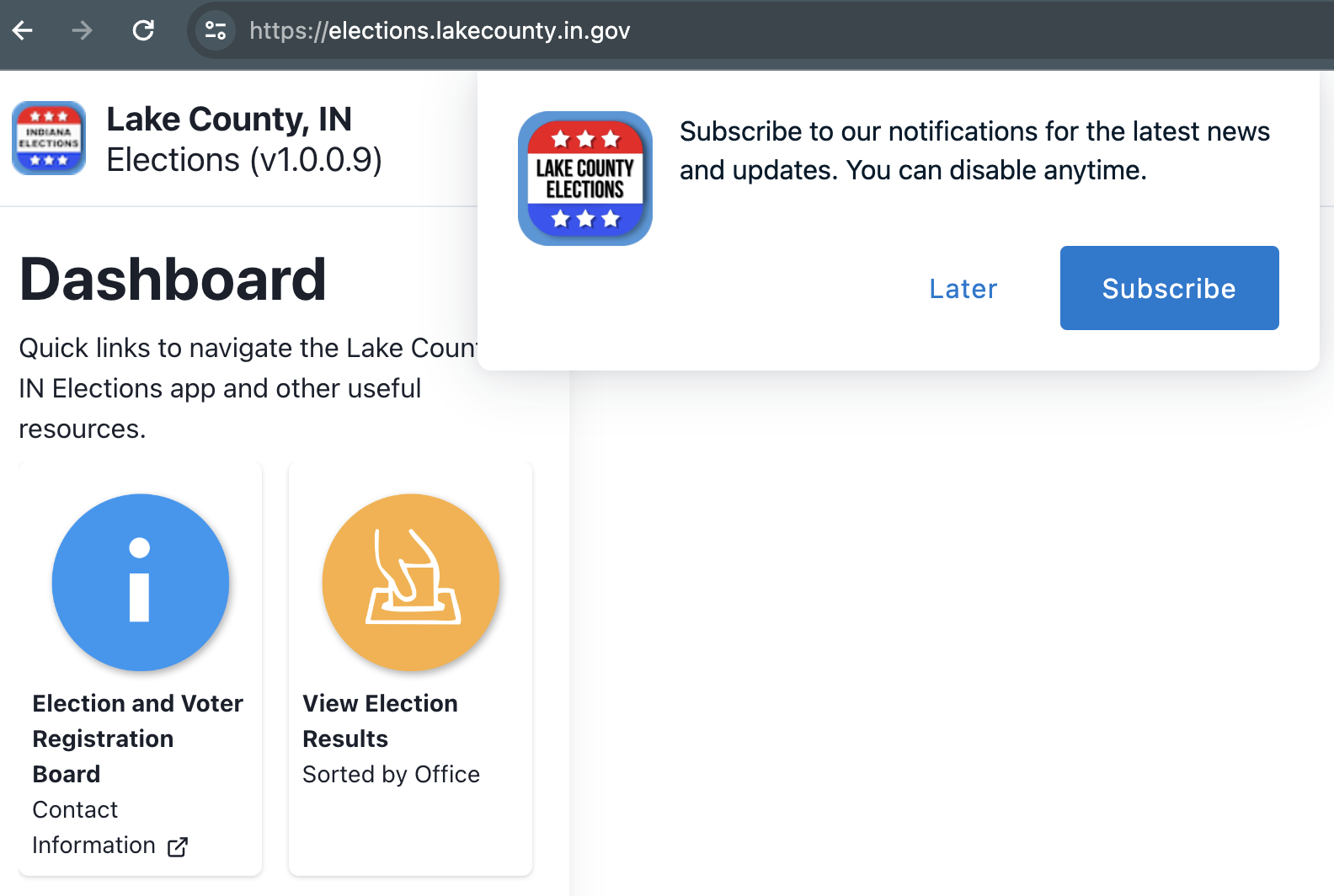This screenshot has width=1334, height=896.
Task: Click the Indiana Elections logo in header
Action: coord(49,138)
